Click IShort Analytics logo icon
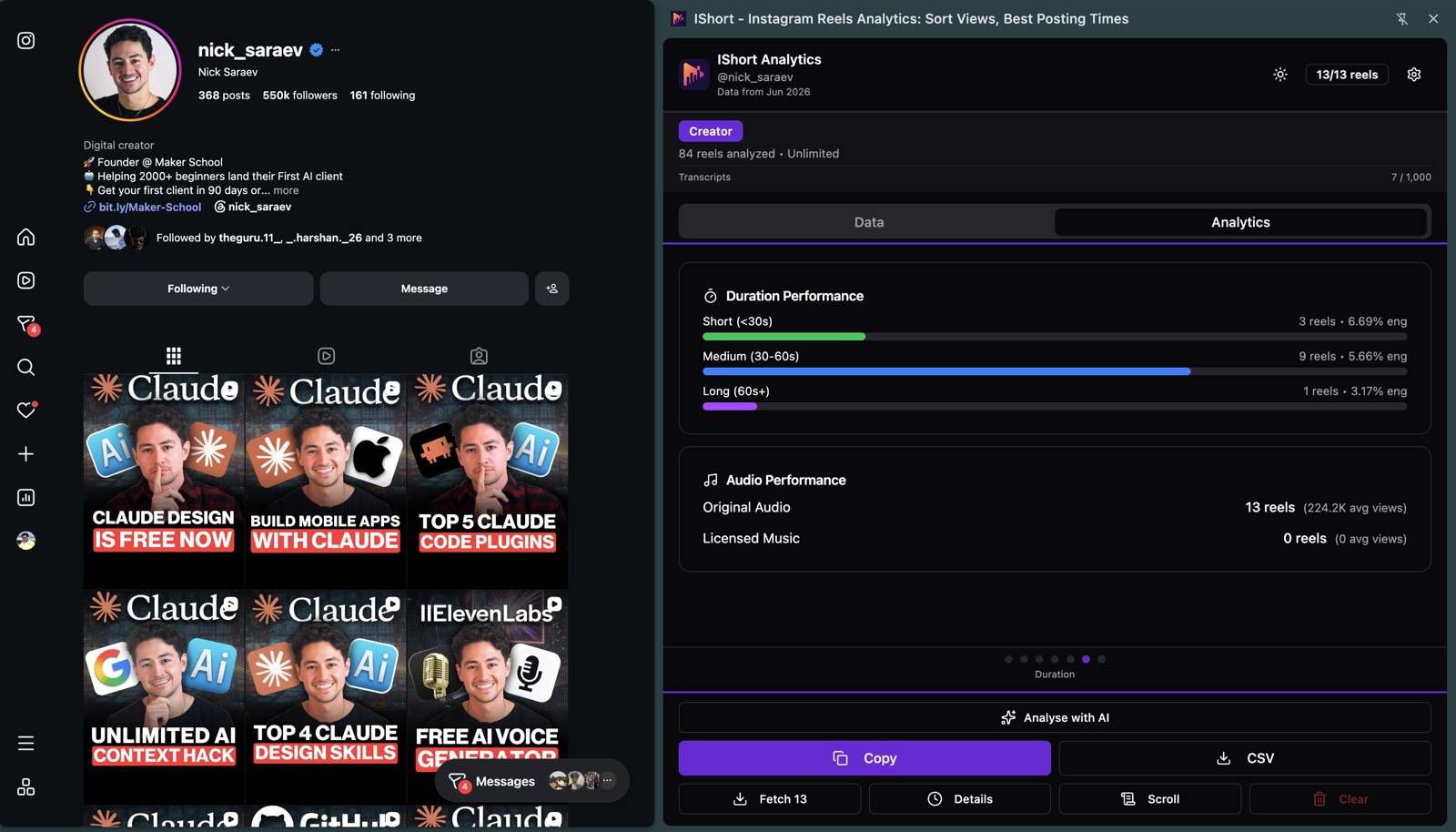This screenshot has height=832, width=1456. pos(693,74)
